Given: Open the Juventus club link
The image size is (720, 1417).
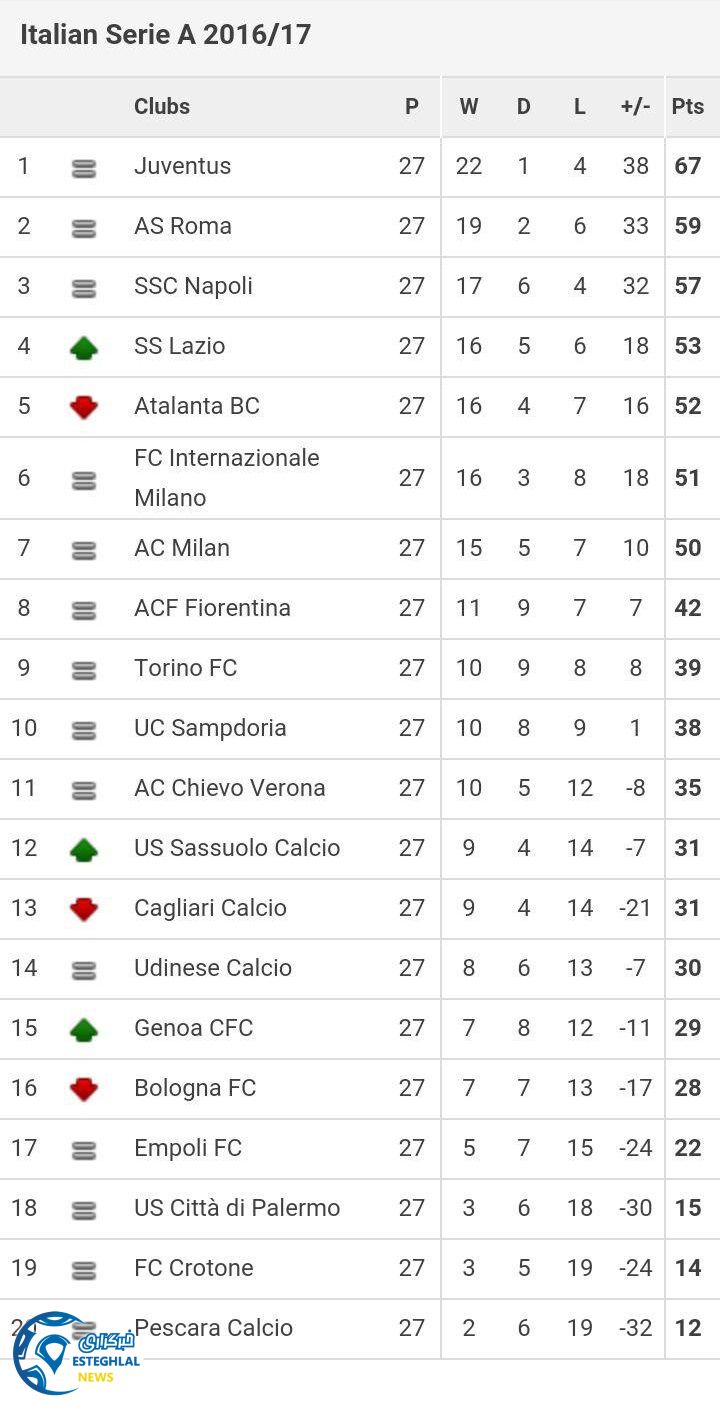Looking at the screenshot, I should [x=183, y=166].
